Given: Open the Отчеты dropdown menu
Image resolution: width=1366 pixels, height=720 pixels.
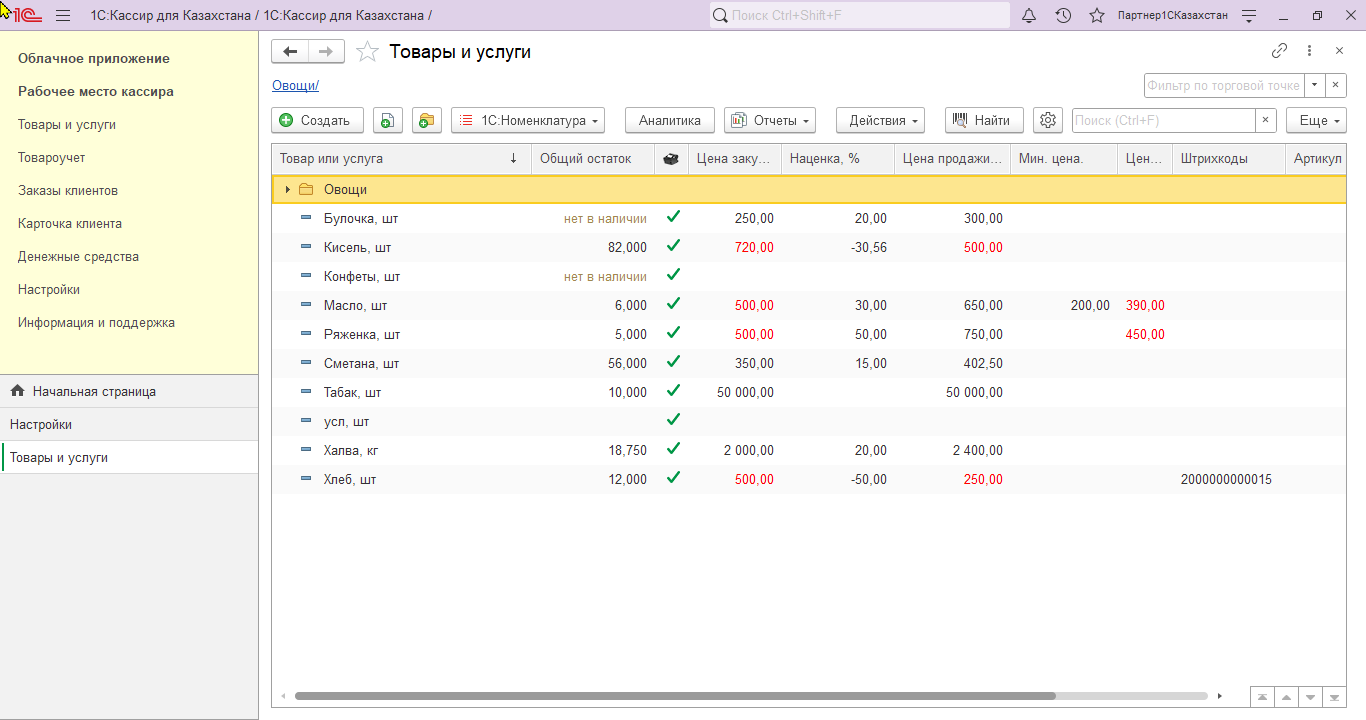Looking at the screenshot, I should click(x=770, y=120).
